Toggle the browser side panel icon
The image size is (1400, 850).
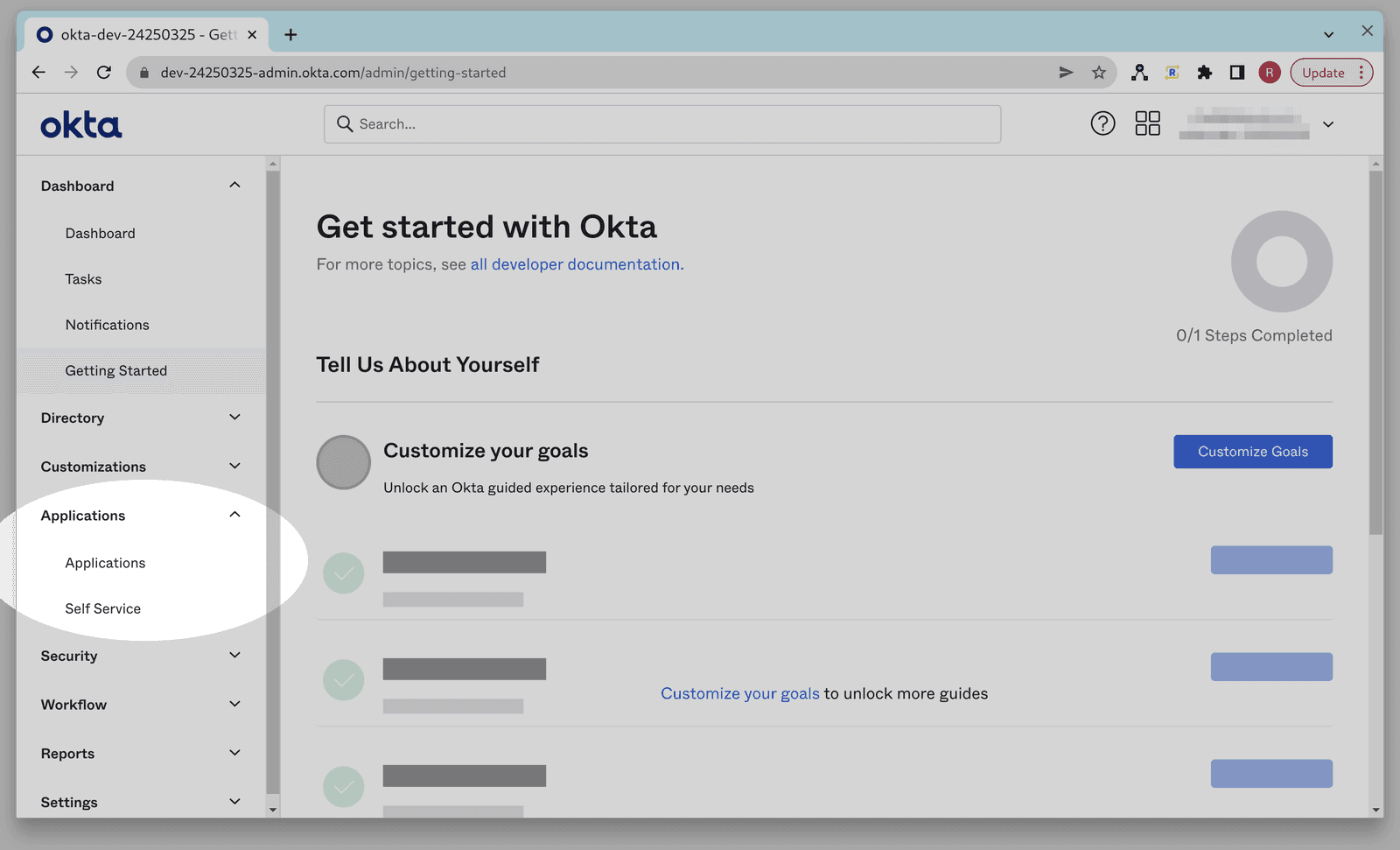click(1237, 73)
